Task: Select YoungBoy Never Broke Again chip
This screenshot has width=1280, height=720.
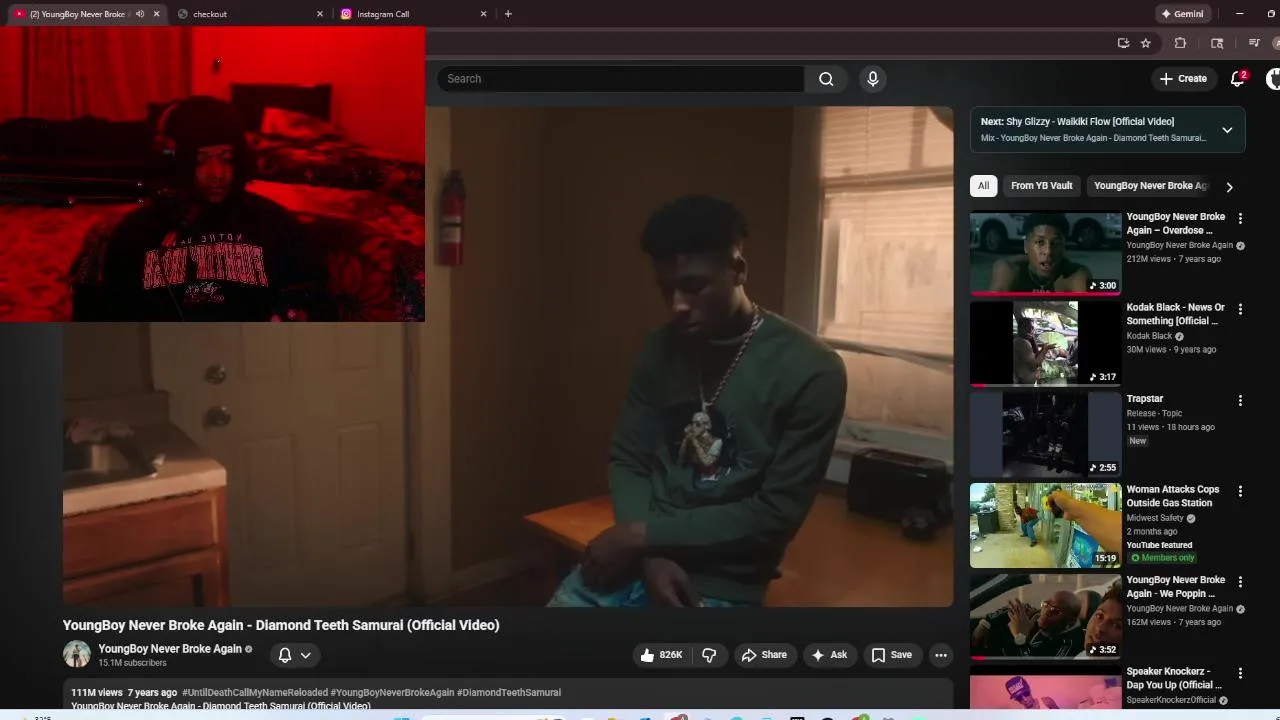Action: coord(1150,186)
